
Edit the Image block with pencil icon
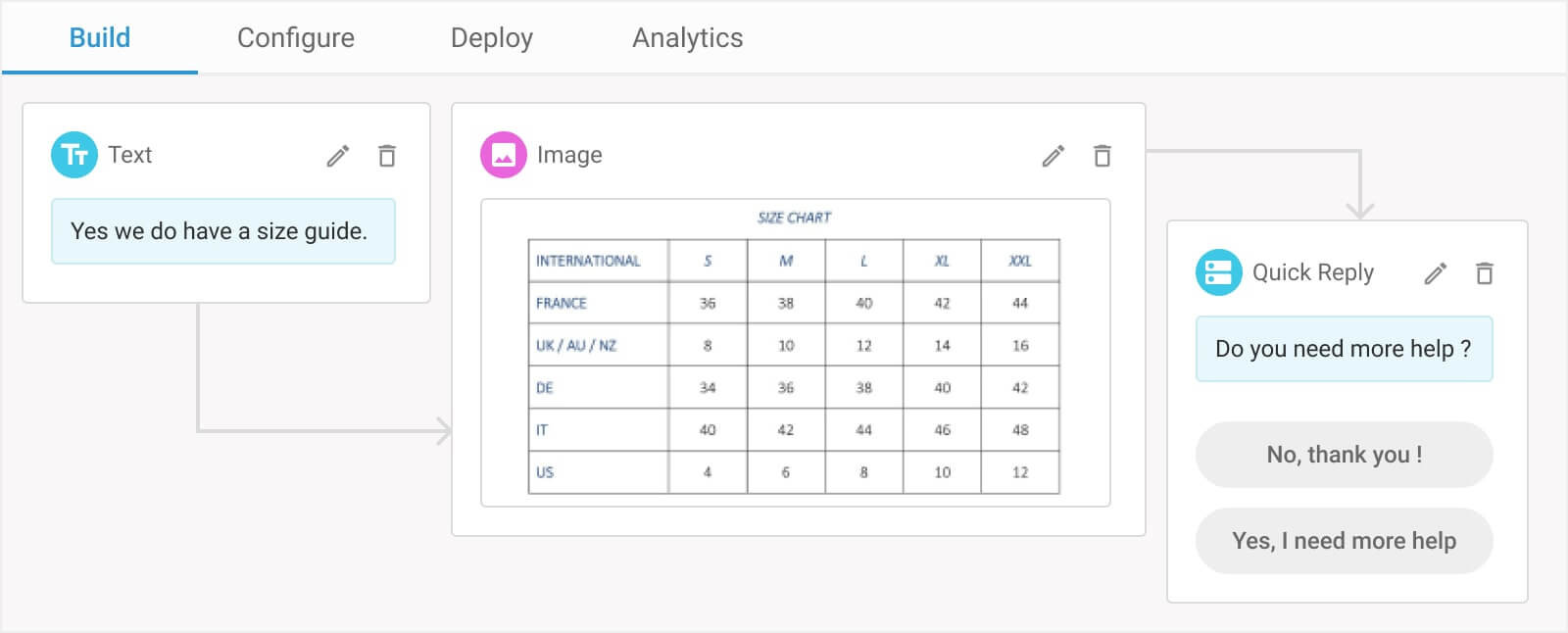click(1053, 156)
